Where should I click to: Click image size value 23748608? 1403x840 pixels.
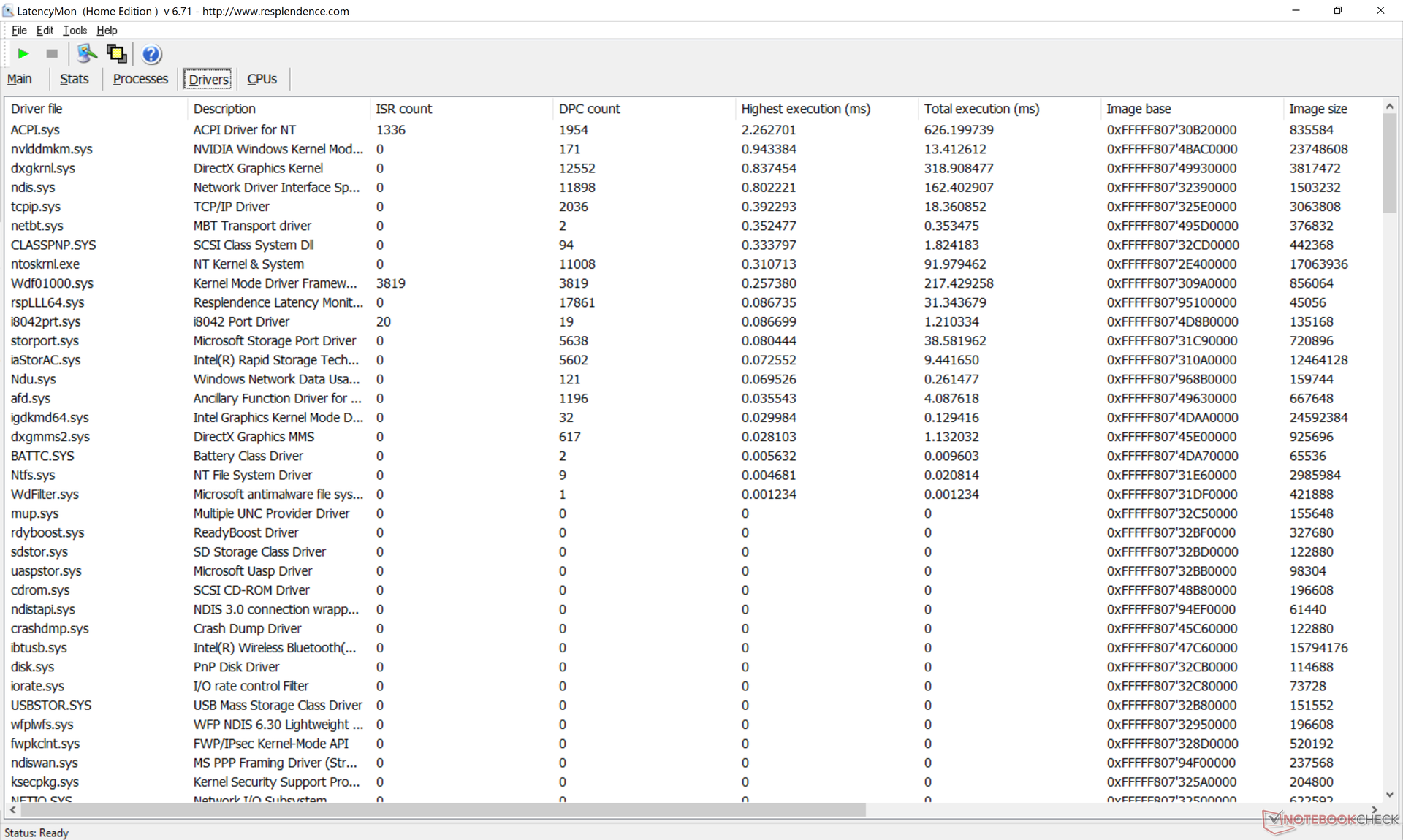1319,149
